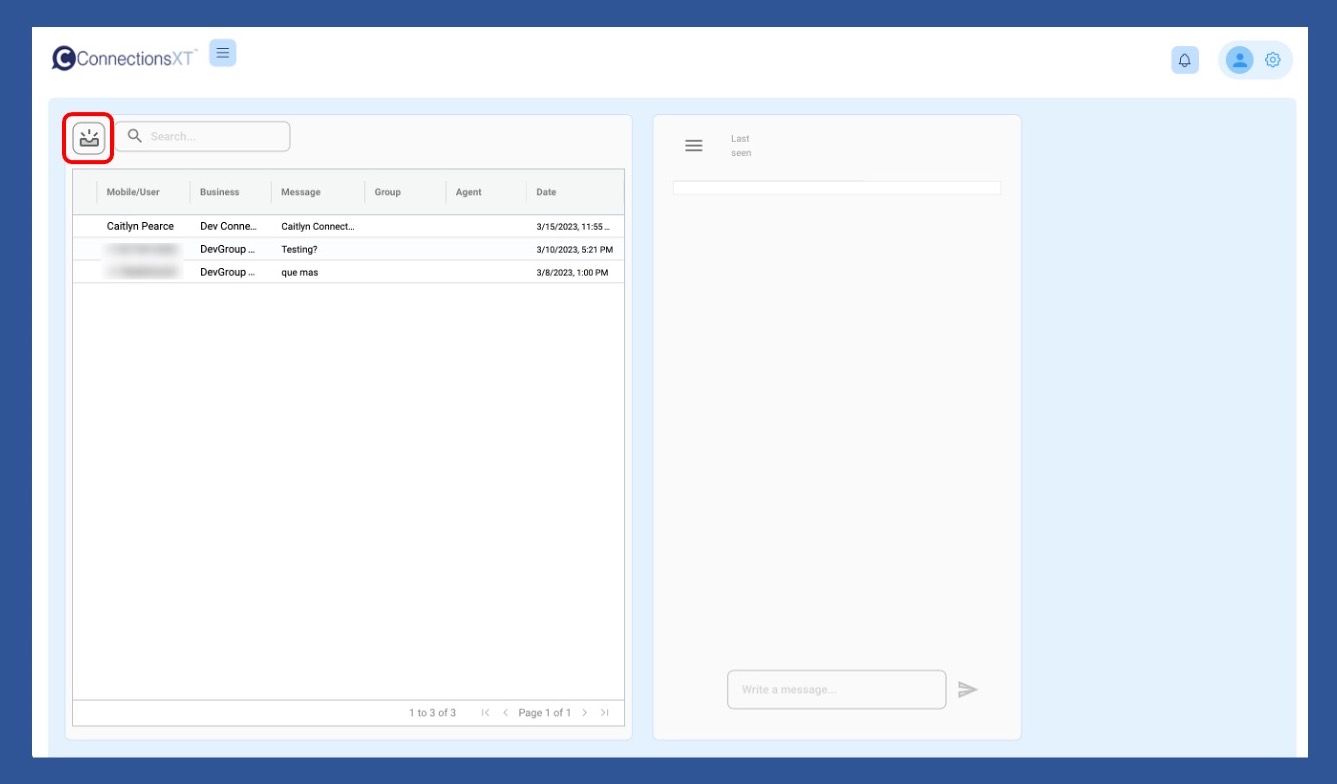Open the notifications bell
The width and height of the screenshot is (1337, 784).
click(1185, 61)
